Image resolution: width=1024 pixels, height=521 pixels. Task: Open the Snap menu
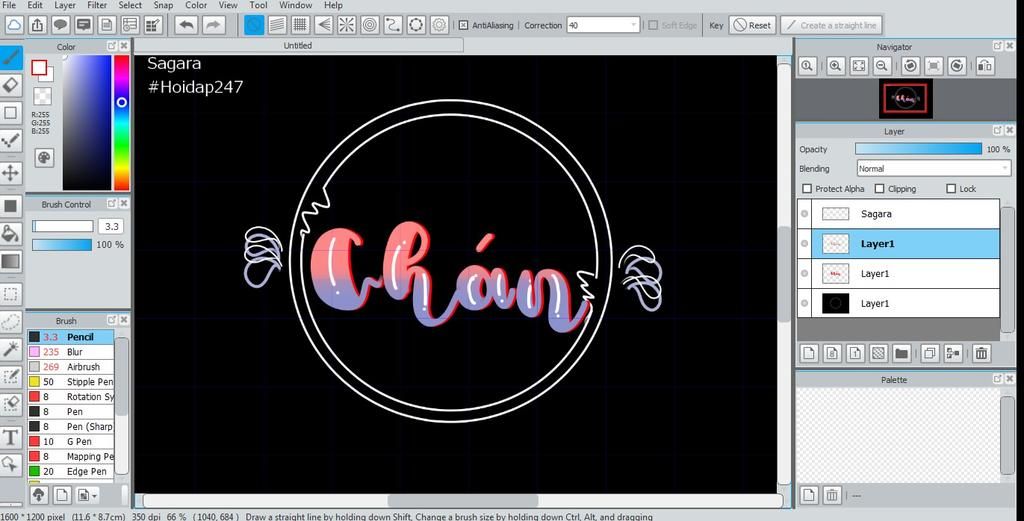[x=163, y=5]
